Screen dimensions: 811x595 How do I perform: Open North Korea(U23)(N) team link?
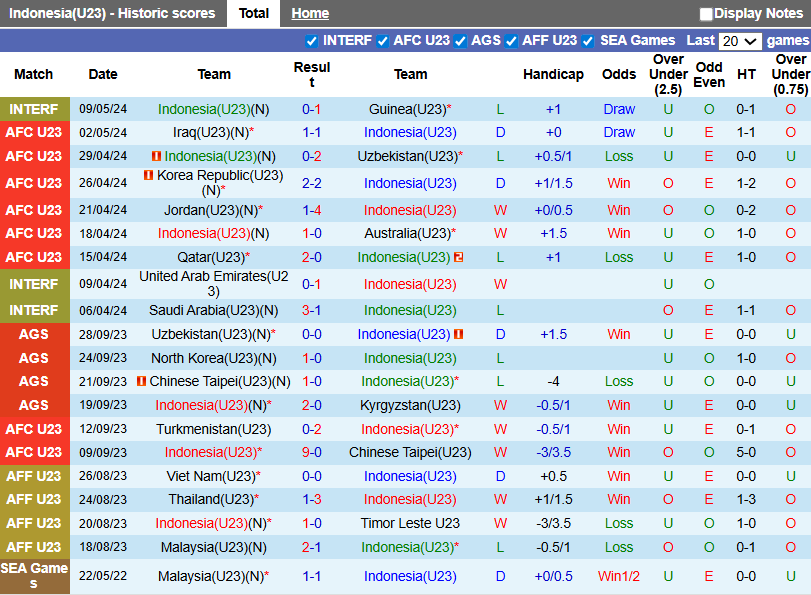[x=213, y=358]
